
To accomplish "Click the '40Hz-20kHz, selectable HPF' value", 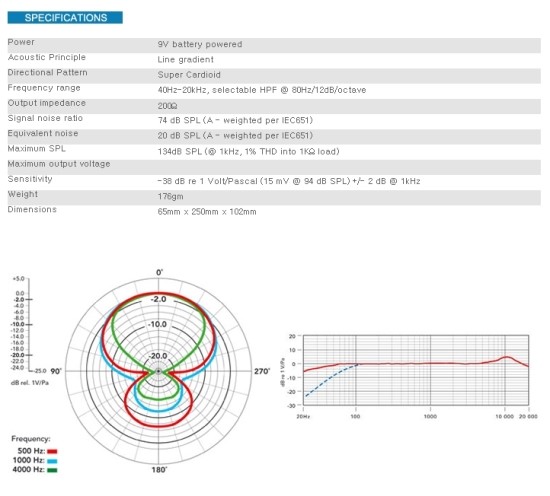I will point(262,90).
